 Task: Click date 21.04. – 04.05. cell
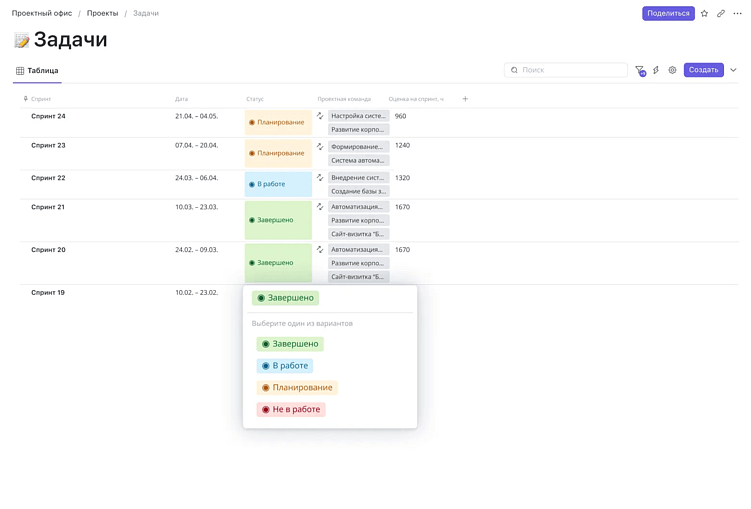tap(196, 116)
